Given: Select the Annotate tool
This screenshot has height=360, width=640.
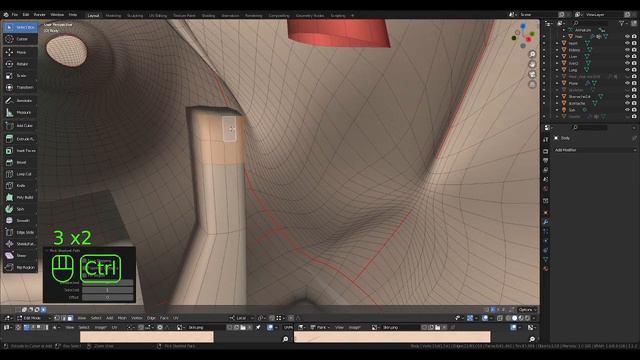Looking at the screenshot, I should (20, 100).
